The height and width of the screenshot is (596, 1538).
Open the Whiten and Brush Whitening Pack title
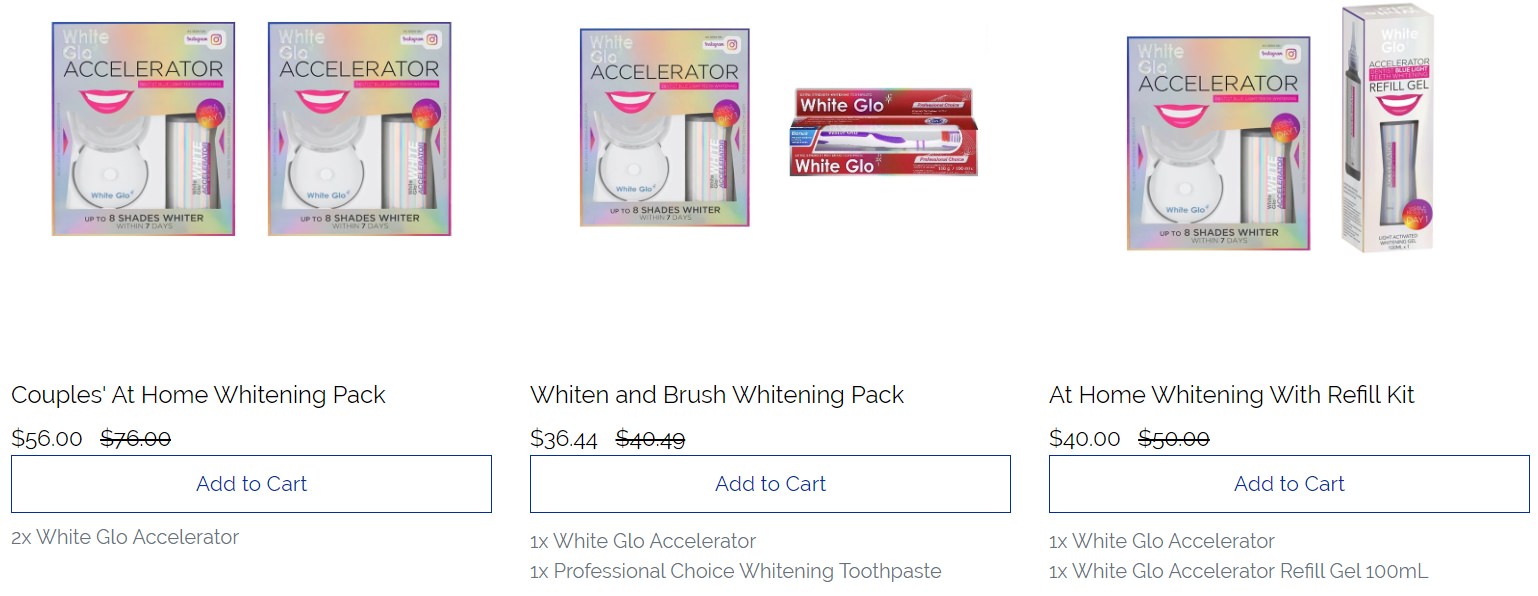coord(716,395)
